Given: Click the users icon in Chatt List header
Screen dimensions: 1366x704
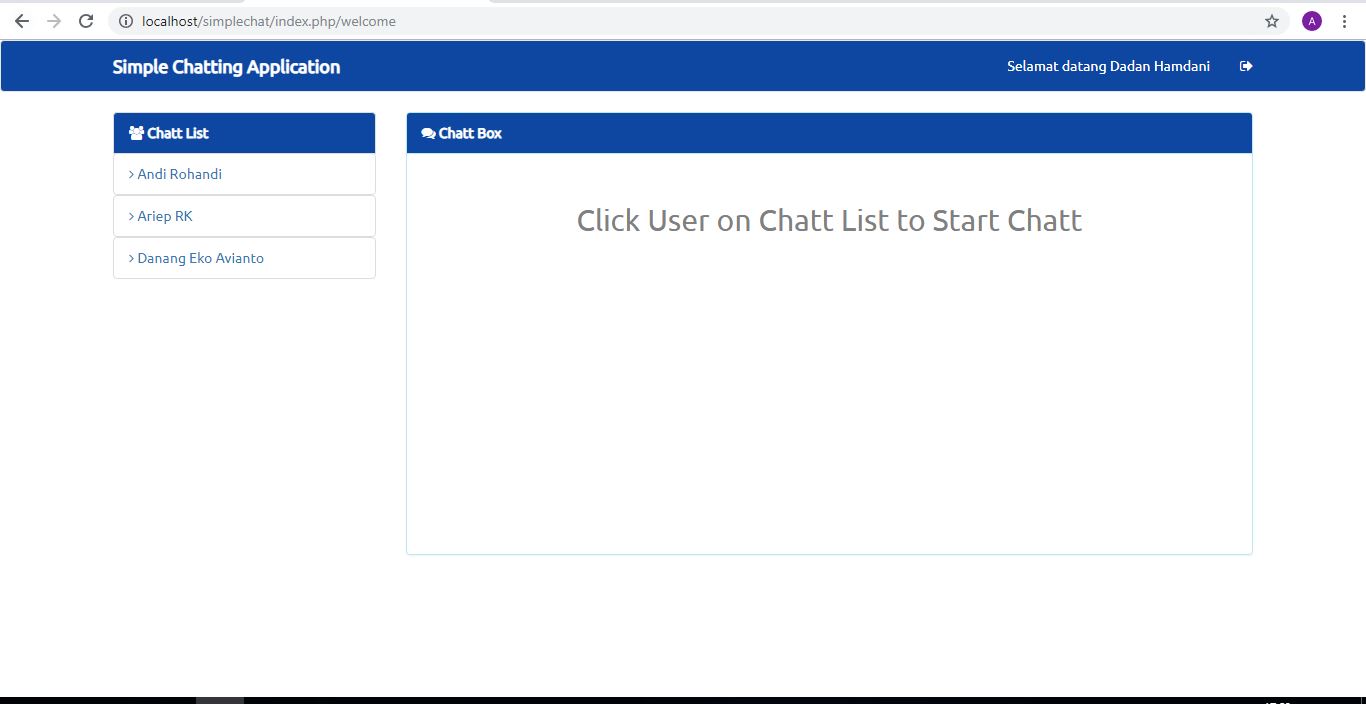Looking at the screenshot, I should tap(136, 133).
